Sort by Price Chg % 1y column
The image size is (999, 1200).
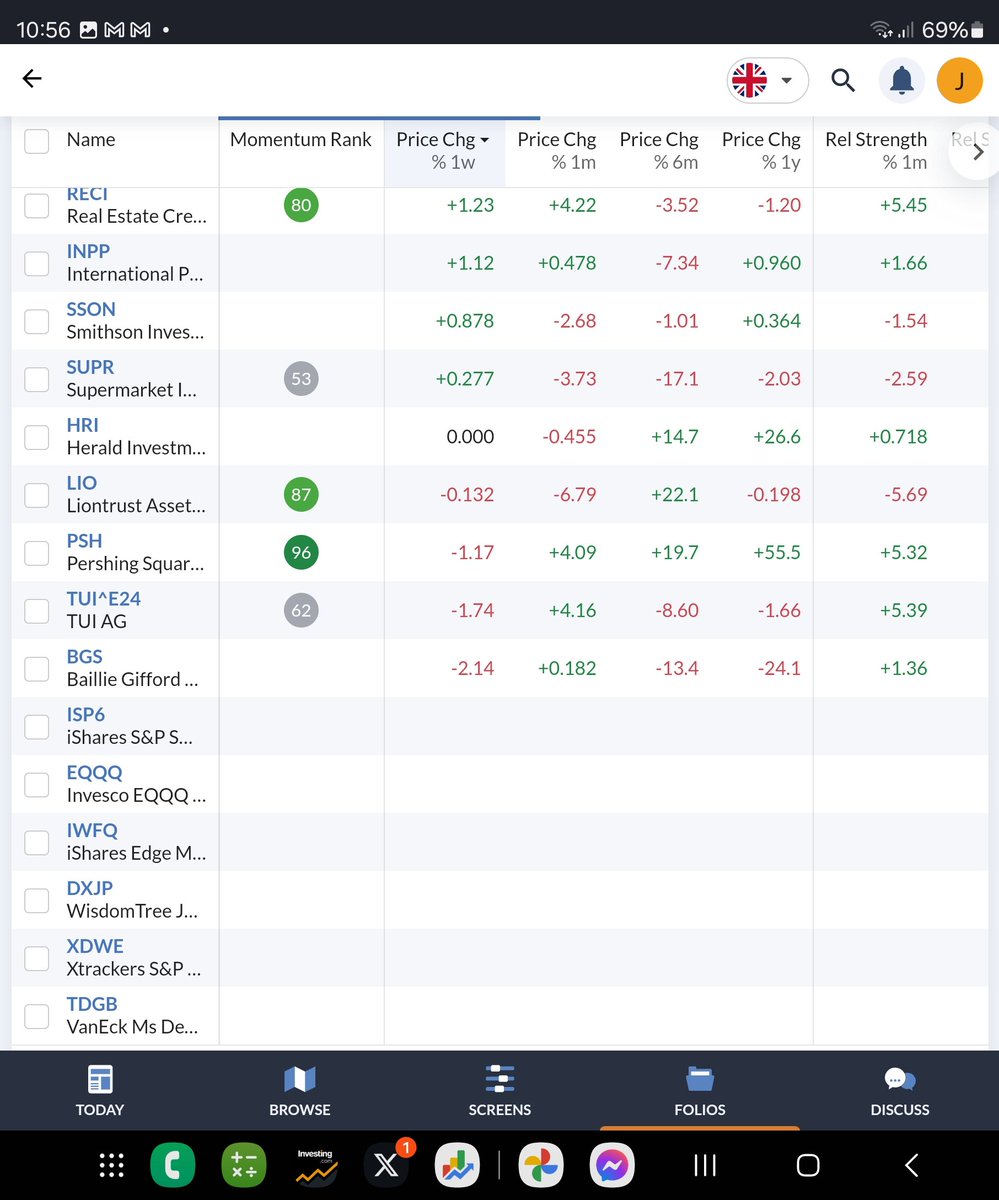coord(761,151)
